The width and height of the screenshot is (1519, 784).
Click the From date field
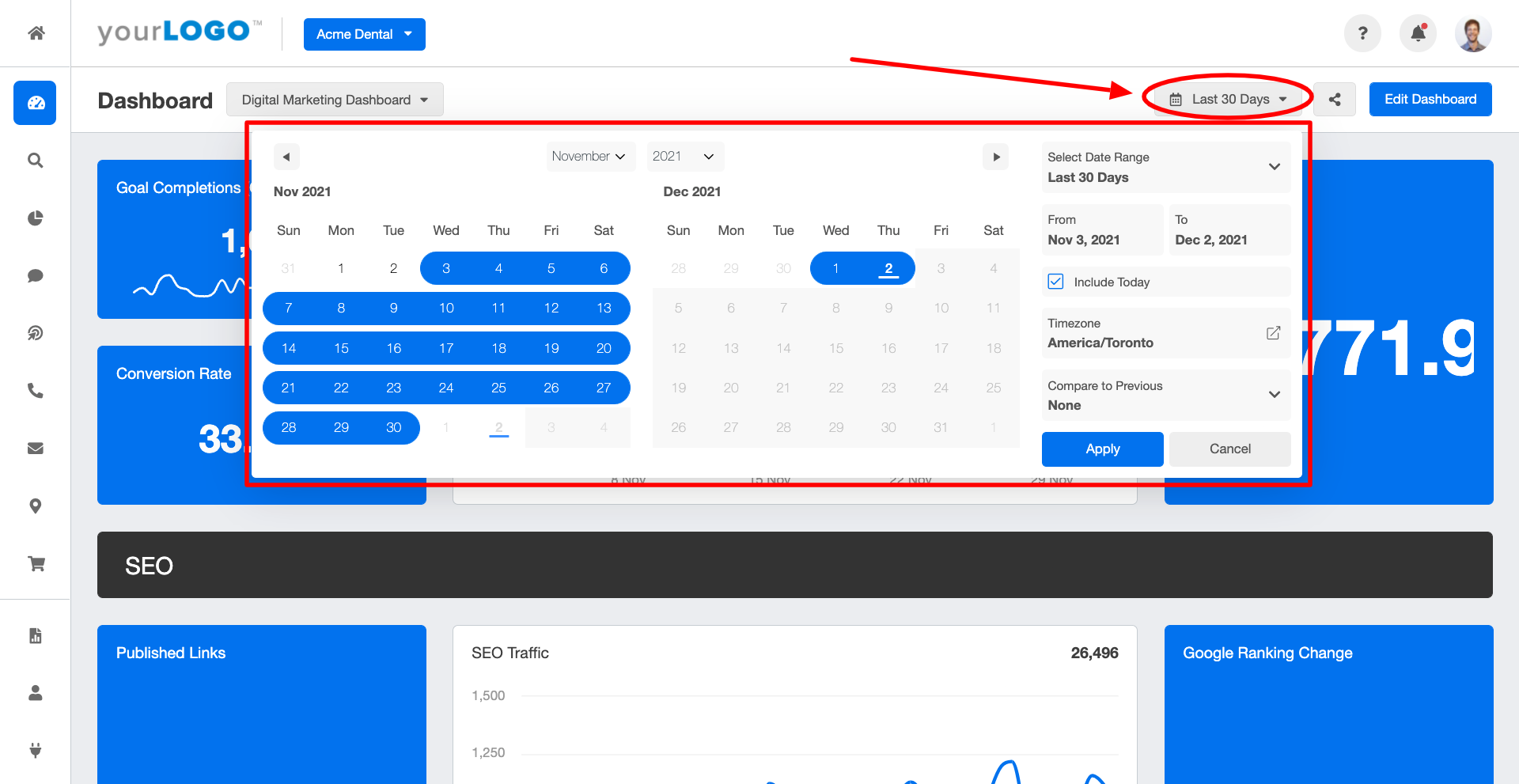[x=1103, y=229]
